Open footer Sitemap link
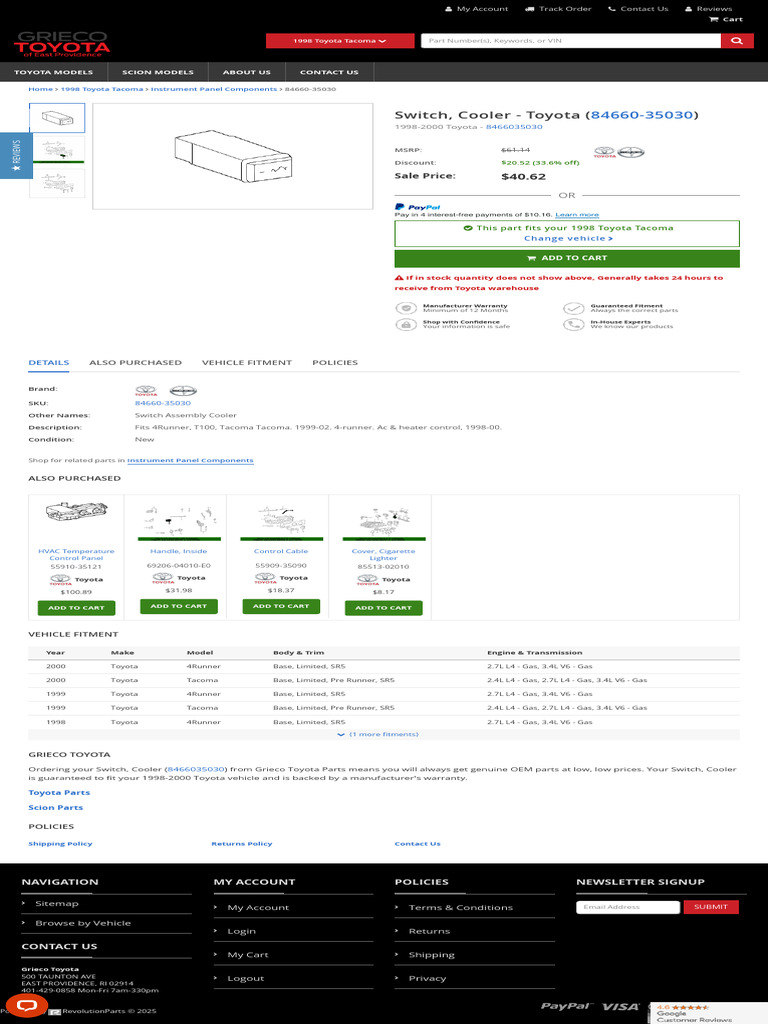 tap(57, 904)
